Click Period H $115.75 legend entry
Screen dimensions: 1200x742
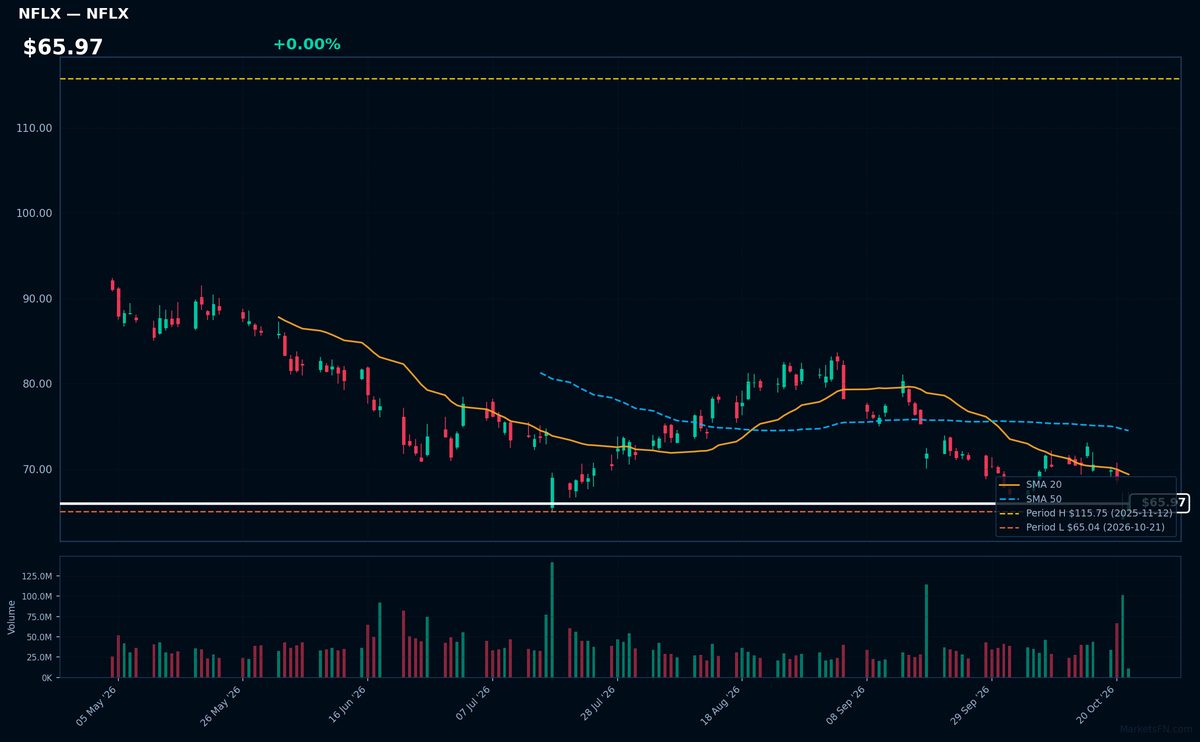point(1099,513)
